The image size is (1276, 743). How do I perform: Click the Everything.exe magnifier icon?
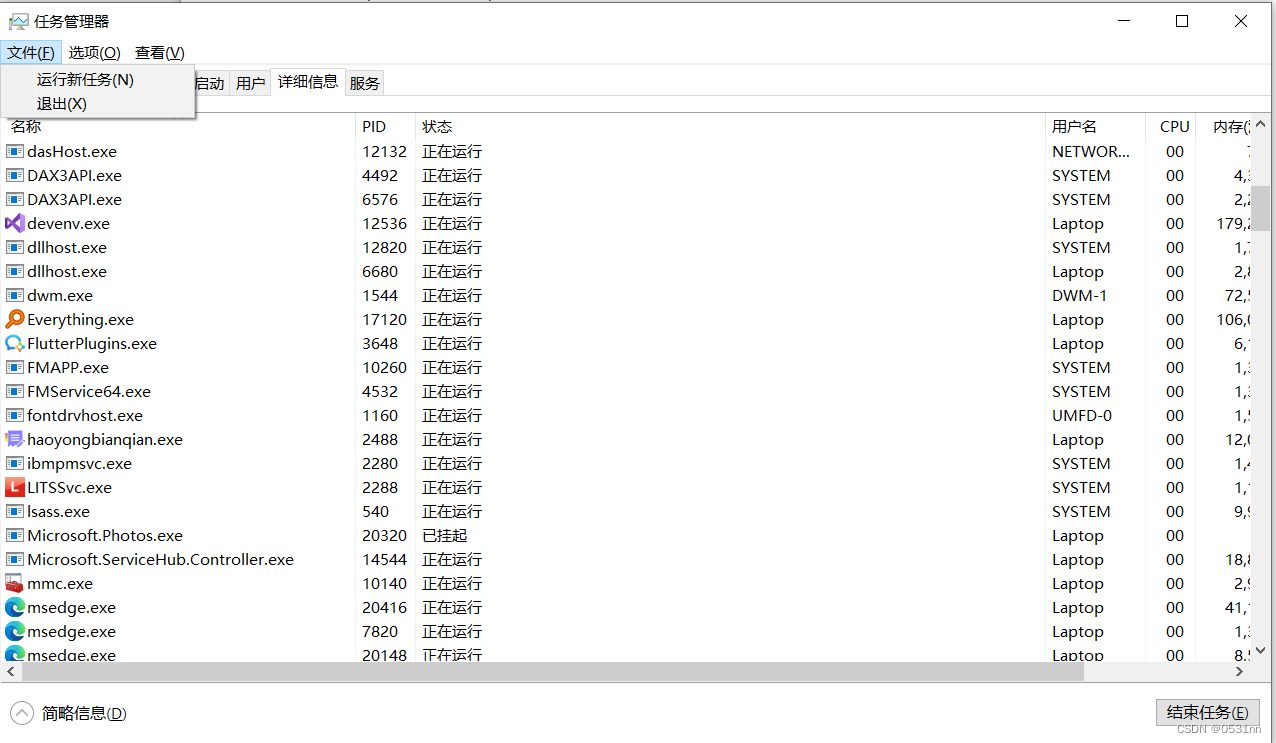point(15,320)
